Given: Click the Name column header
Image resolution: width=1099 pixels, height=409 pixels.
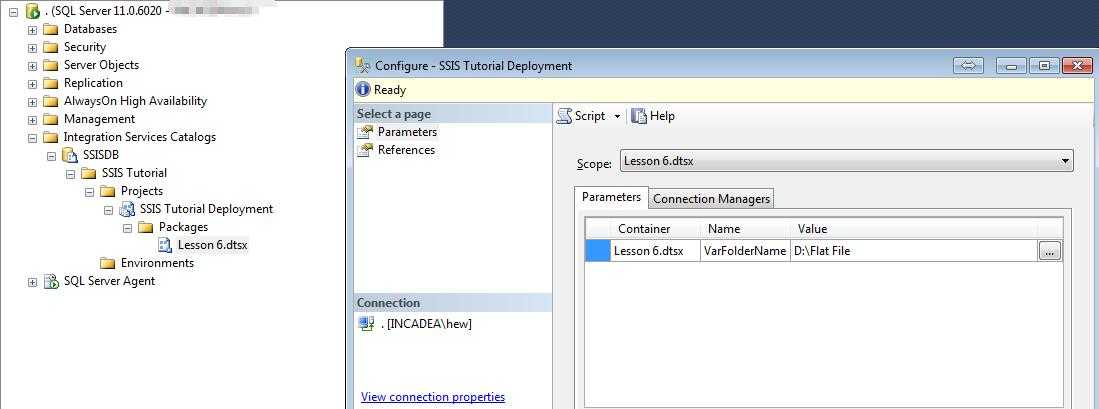Looking at the screenshot, I should [745, 229].
